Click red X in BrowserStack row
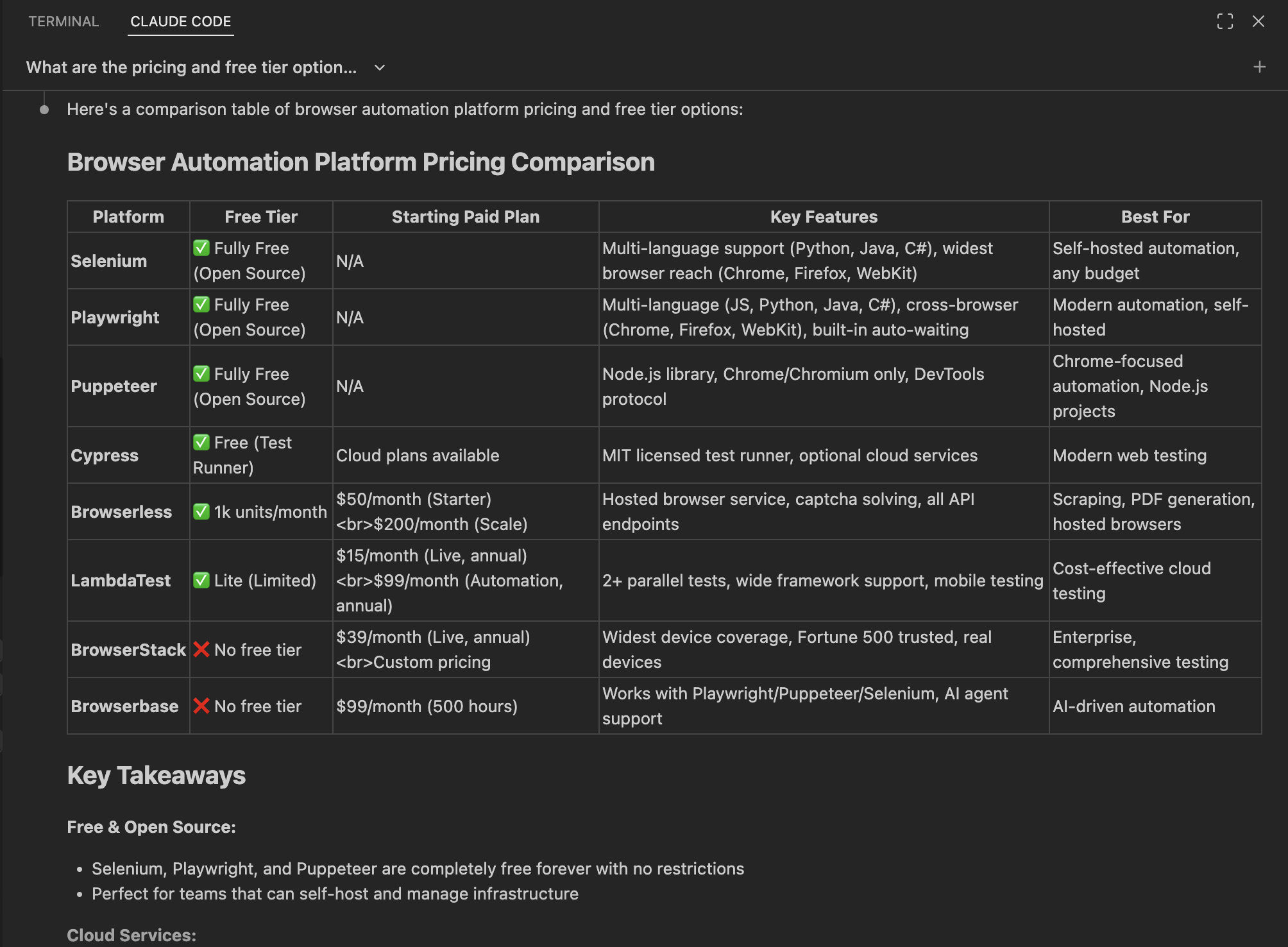Viewport: 1288px width, 947px height. tap(201, 649)
